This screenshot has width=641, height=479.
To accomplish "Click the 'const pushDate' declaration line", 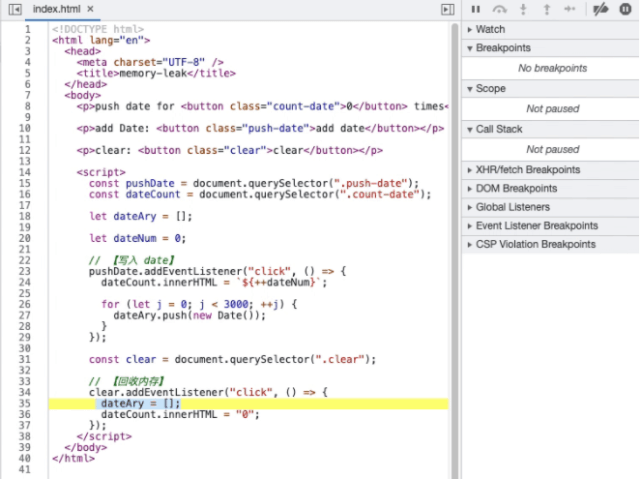I will click(x=254, y=183).
